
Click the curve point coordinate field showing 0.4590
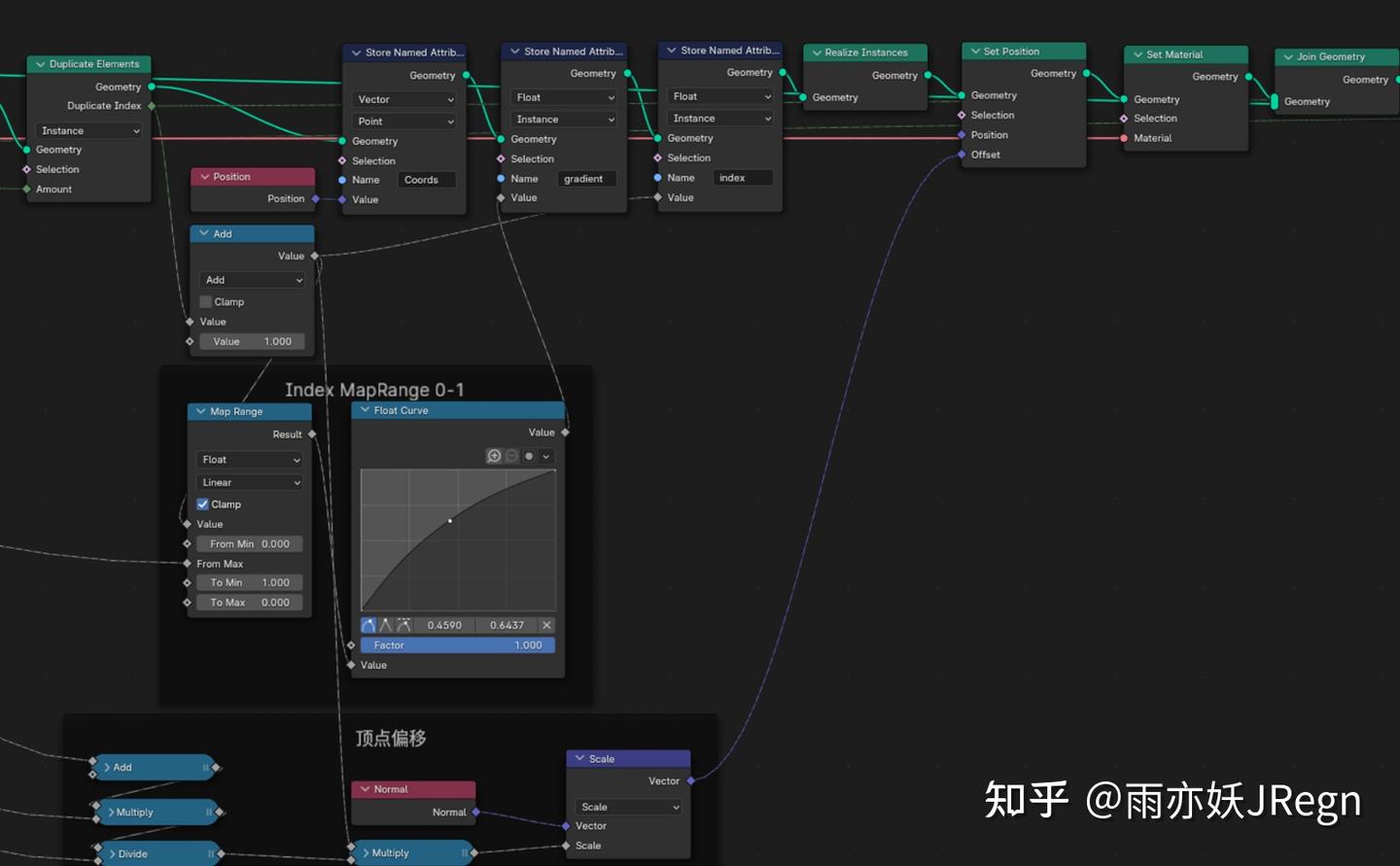(x=444, y=625)
